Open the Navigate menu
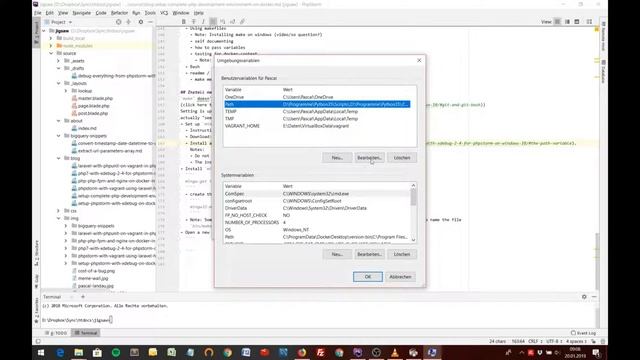This screenshot has height=360, width=640. pyautogui.click(x=82, y=13)
